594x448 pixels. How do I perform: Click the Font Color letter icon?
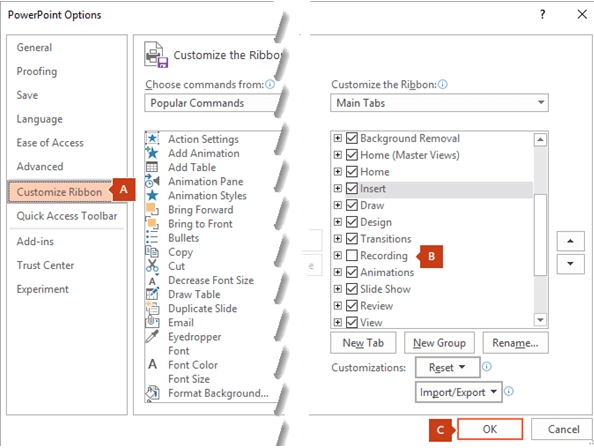click(x=152, y=364)
